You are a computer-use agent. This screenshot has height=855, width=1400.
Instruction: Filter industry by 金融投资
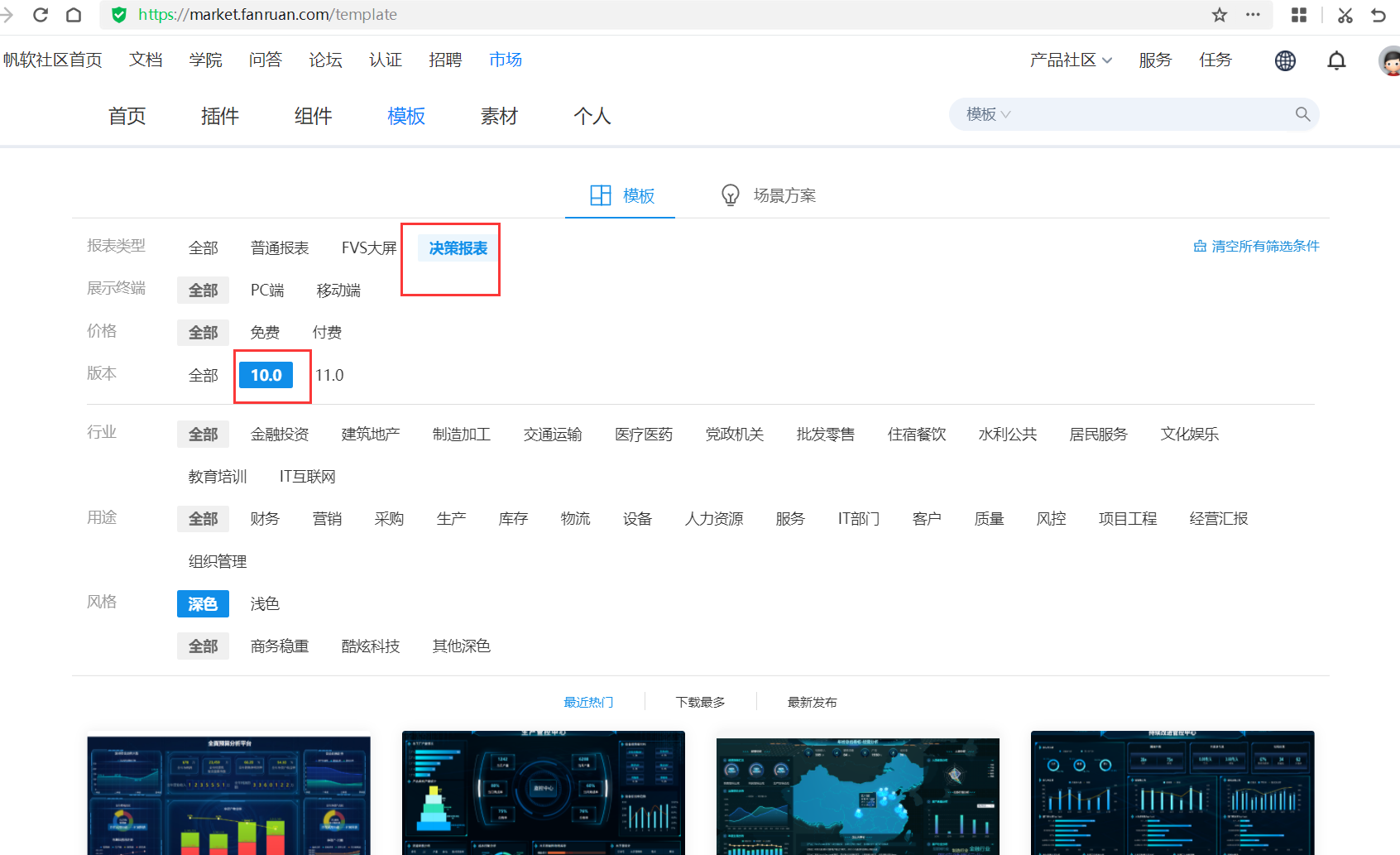[x=280, y=435]
